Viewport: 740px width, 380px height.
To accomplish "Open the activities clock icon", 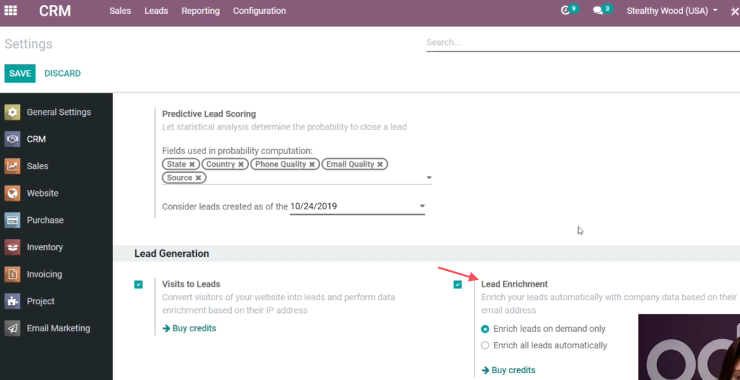I will point(565,11).
